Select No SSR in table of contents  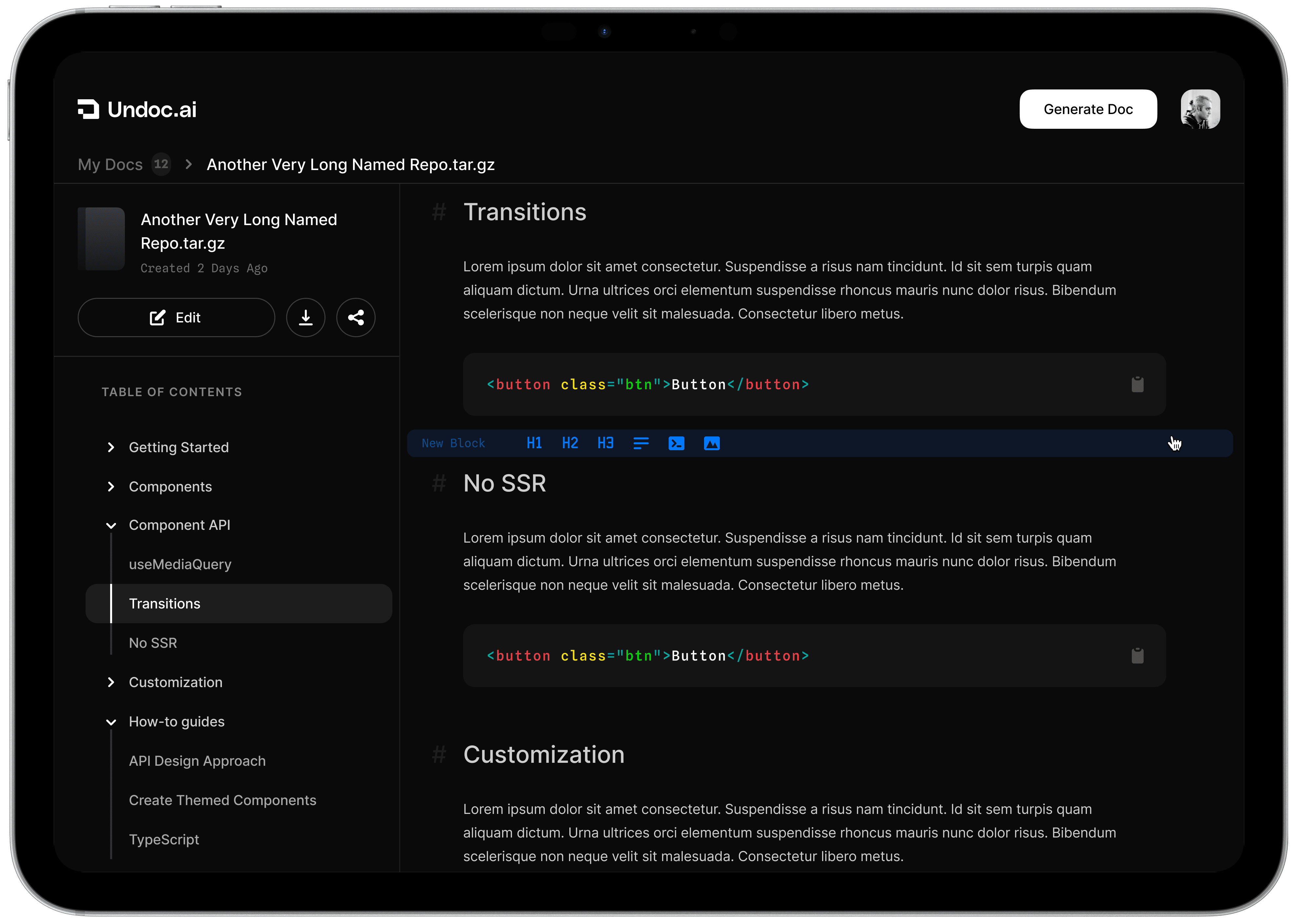152,643
